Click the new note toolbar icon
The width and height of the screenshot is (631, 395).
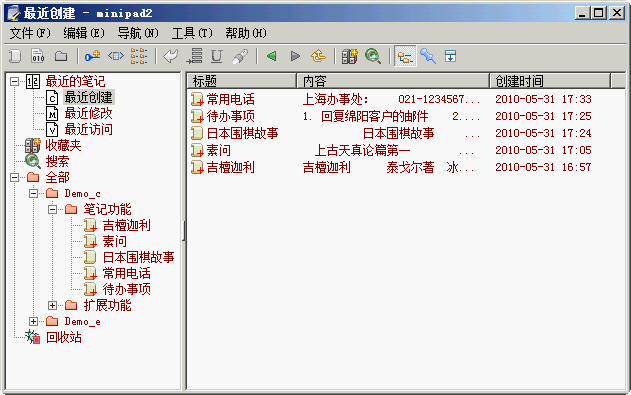pyautogui.click(x=15, y=56)
